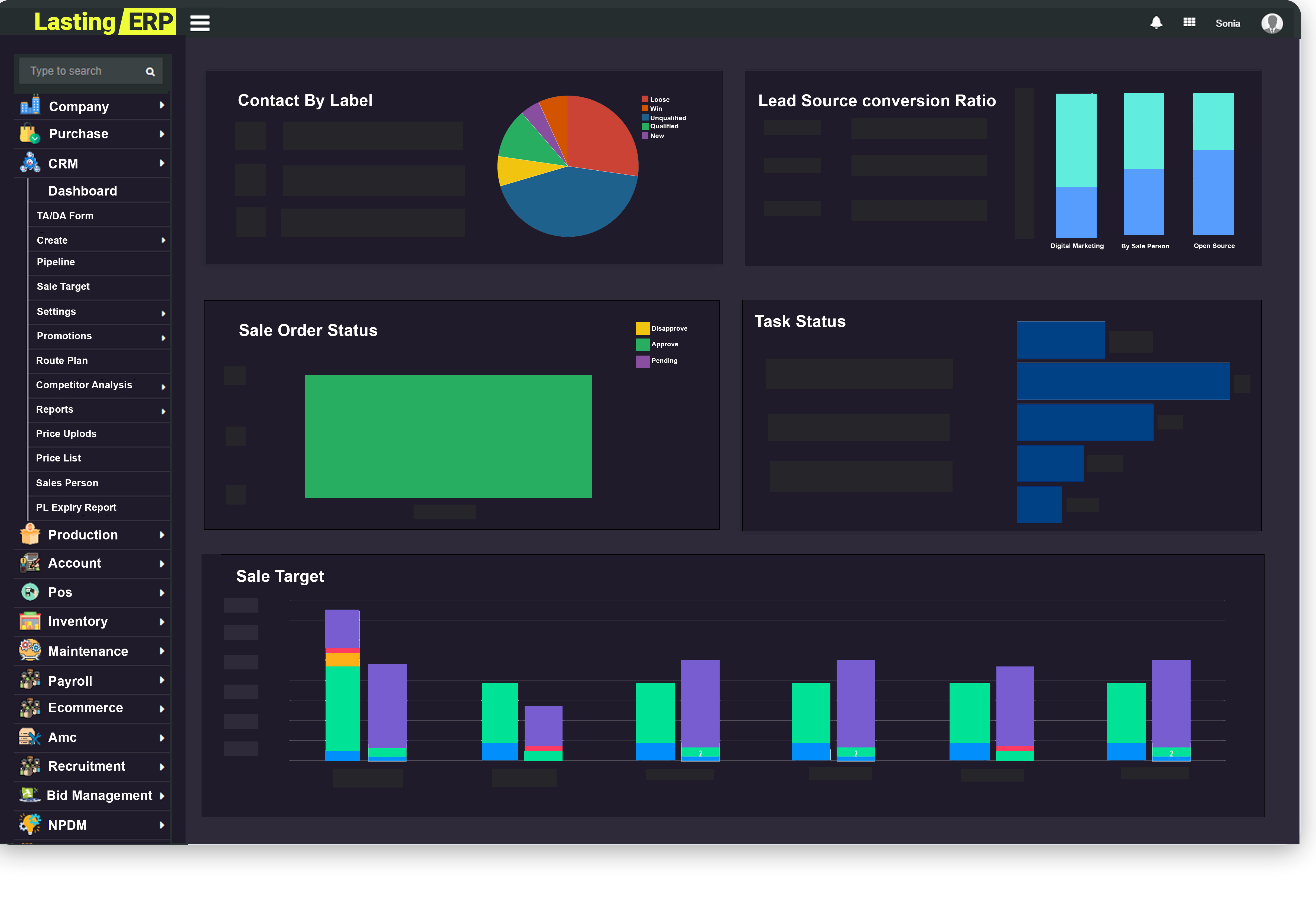Select Pipeline in the CRM submenu
Screen dimensions: 1316x898
click(56, 262)
